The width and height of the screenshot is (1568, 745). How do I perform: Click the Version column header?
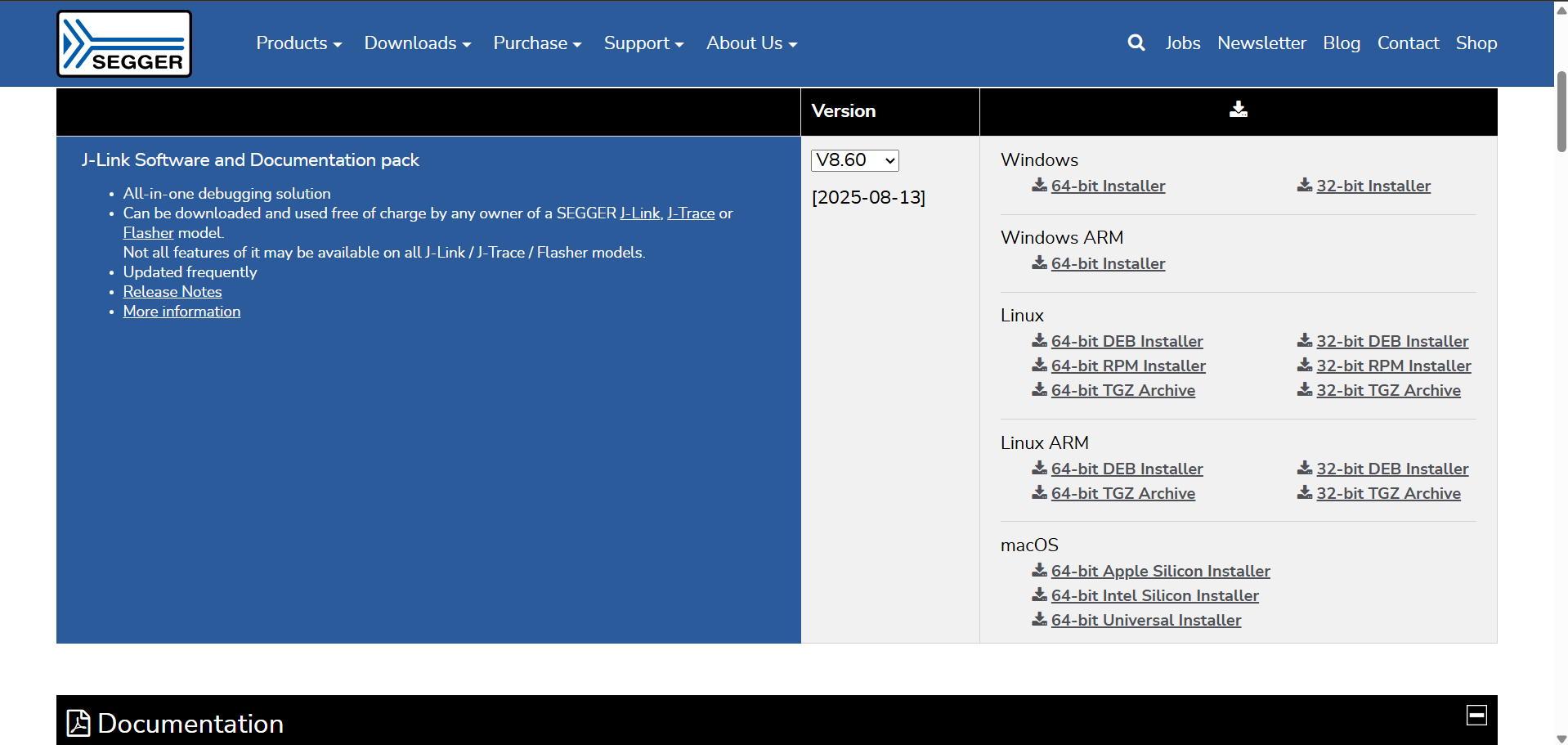click(x=844, y=110)
